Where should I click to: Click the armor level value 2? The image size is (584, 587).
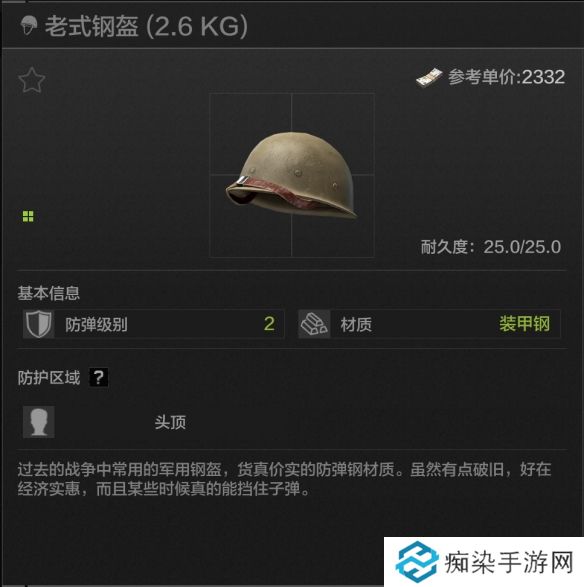[x=269, y=324]
